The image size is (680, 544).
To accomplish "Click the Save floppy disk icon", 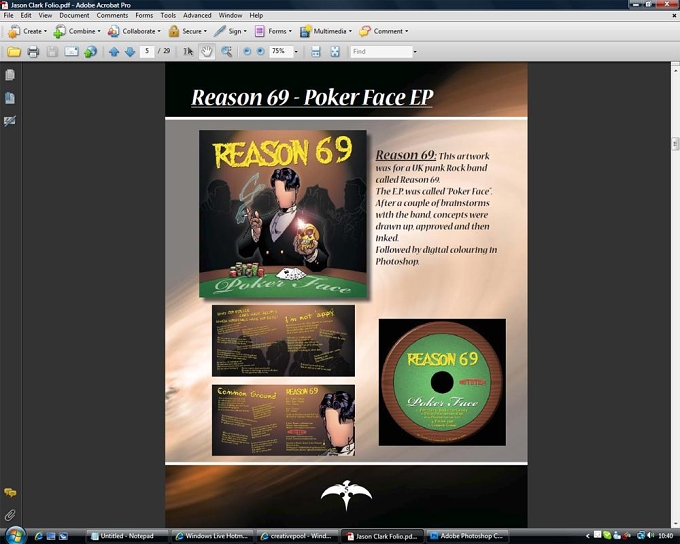I will point(52,52).
